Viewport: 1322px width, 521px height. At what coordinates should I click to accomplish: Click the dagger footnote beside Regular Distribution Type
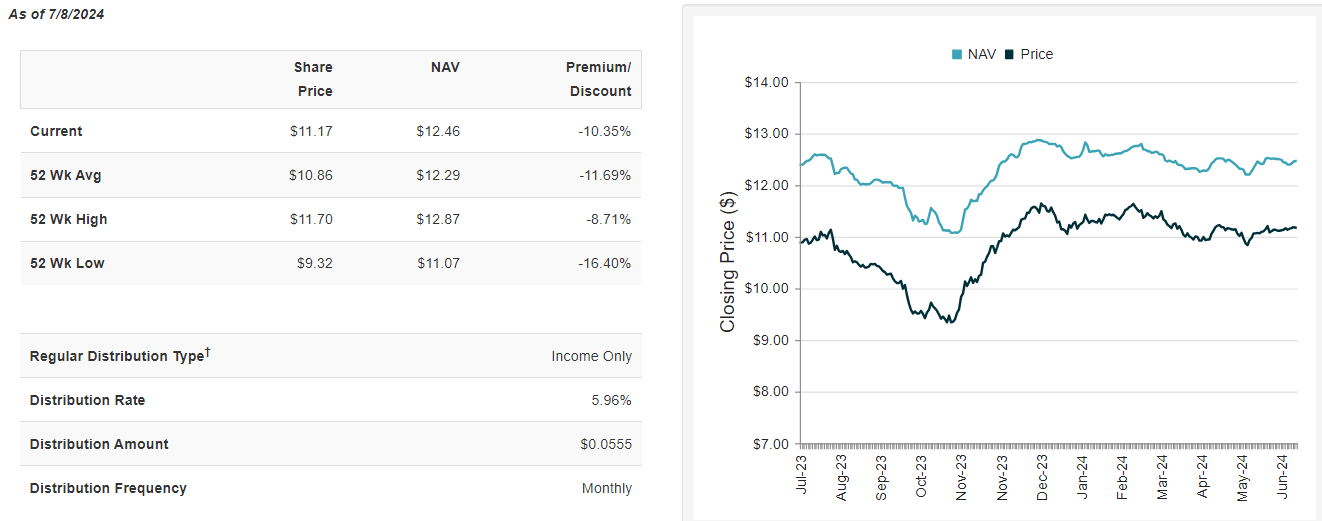(207, 352)
